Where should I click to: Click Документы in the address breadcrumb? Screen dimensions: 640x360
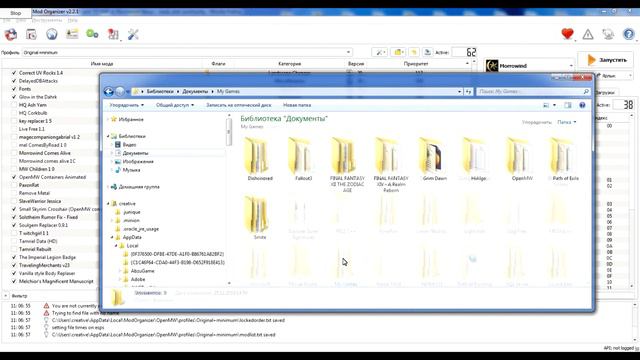tap(195, 91)
